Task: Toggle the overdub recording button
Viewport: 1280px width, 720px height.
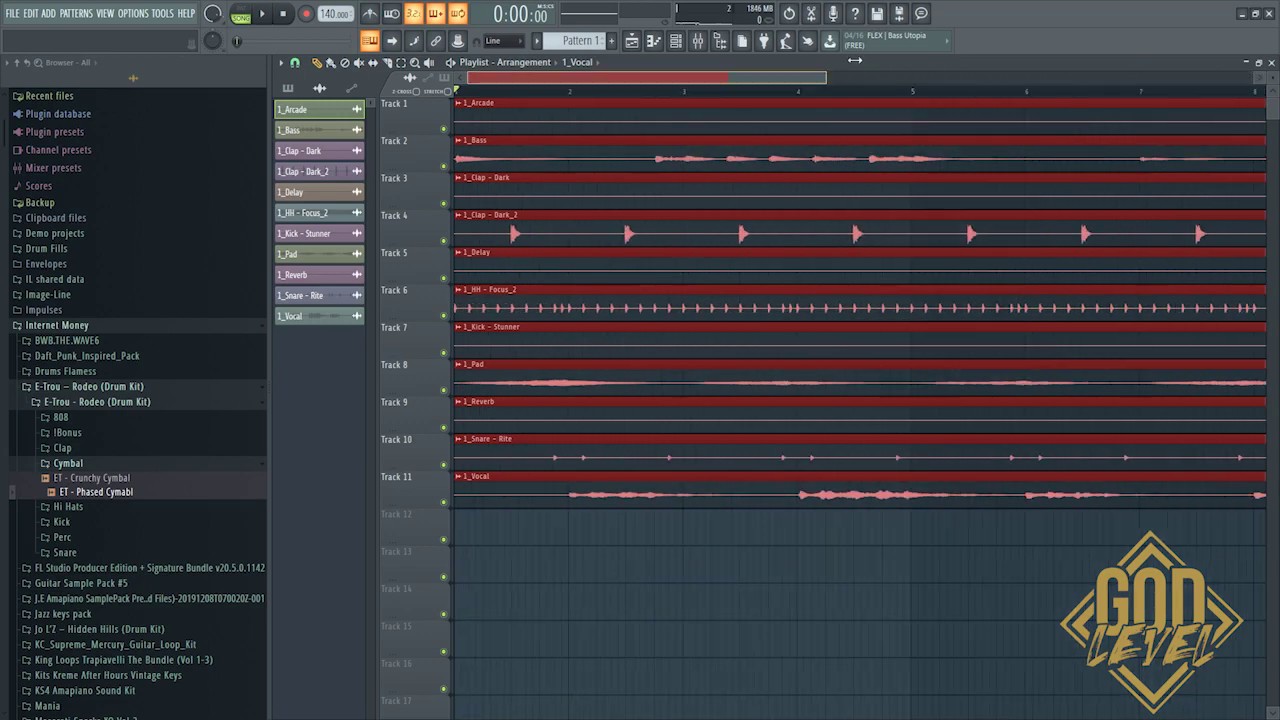Action: (436, 14)
